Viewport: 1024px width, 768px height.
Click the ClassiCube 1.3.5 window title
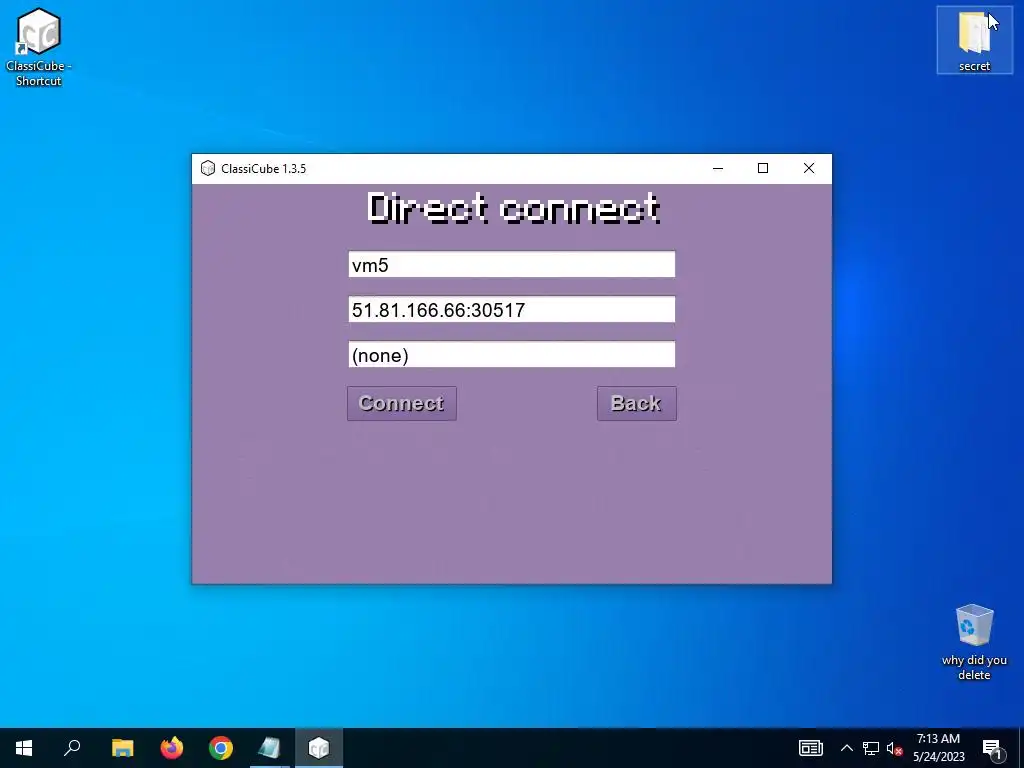[x=263, y=168]
